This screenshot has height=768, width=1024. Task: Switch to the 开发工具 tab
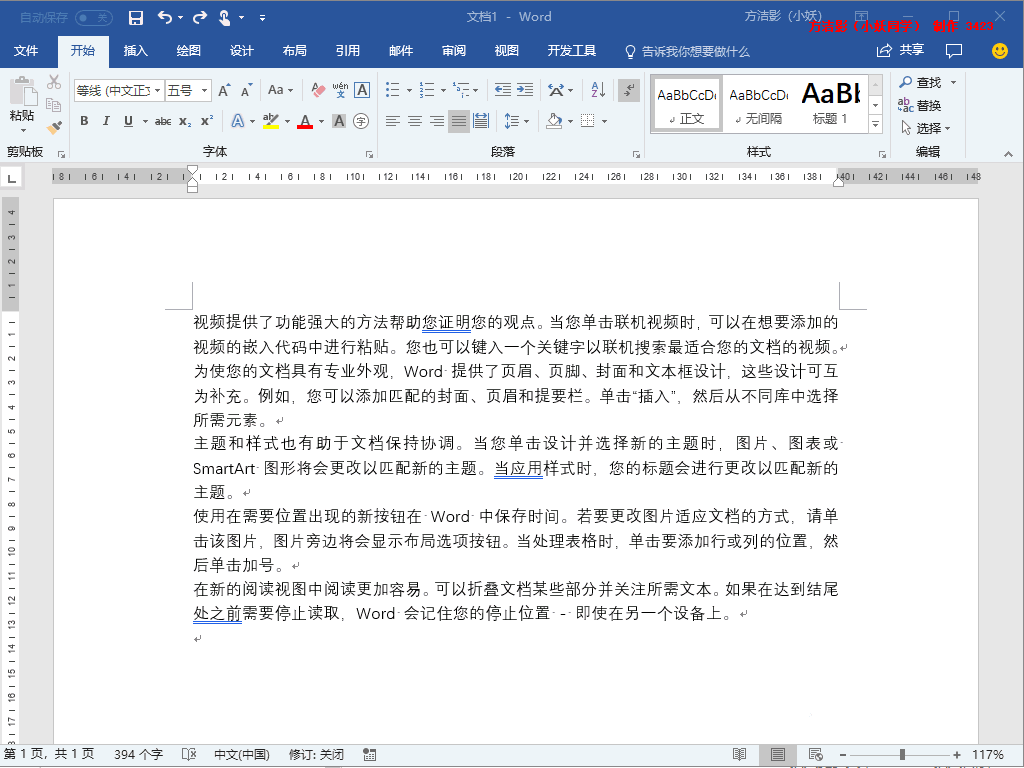(x=572, y=51)
